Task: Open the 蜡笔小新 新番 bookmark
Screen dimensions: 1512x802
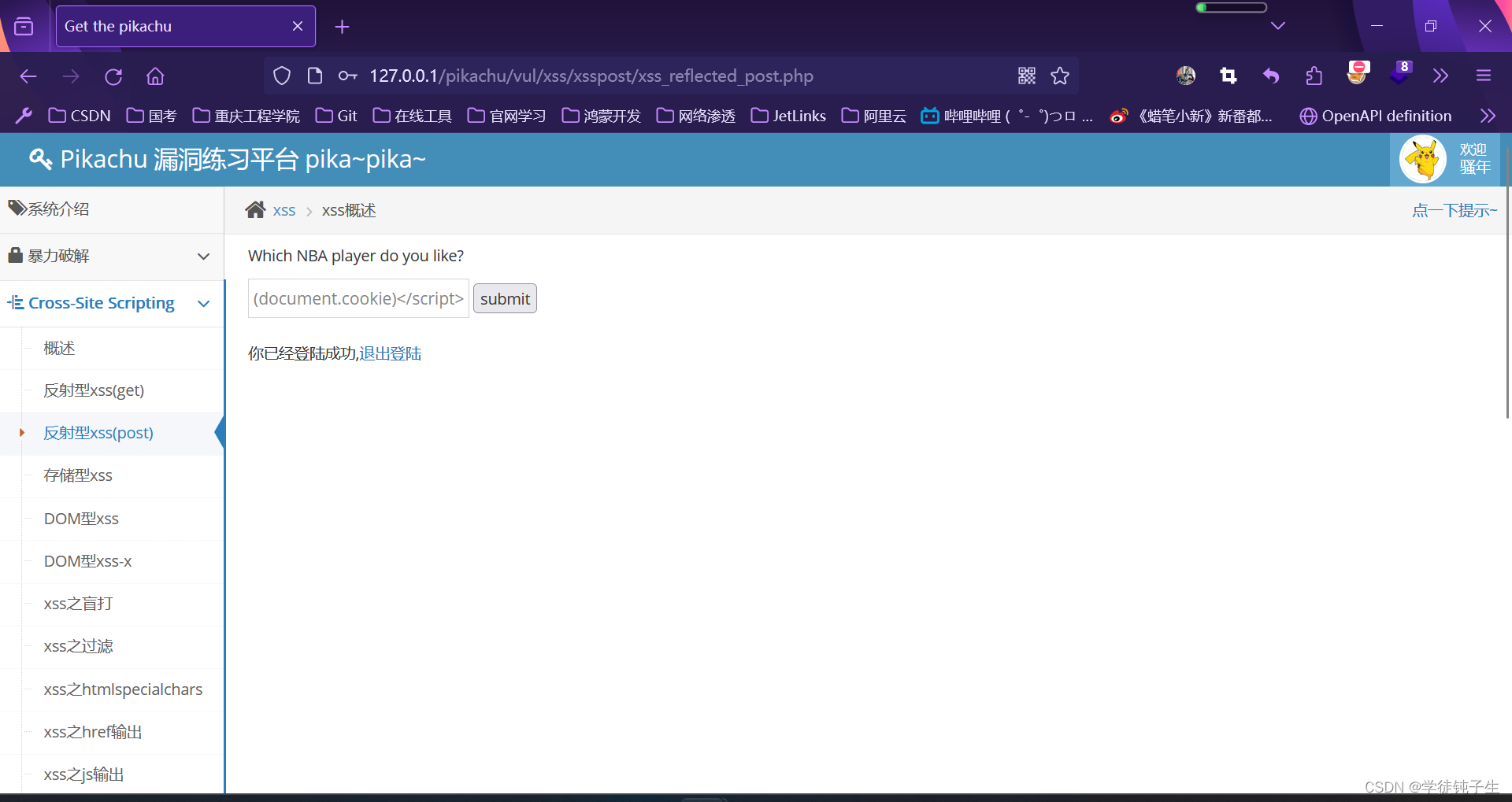Action: point(1191,116)
